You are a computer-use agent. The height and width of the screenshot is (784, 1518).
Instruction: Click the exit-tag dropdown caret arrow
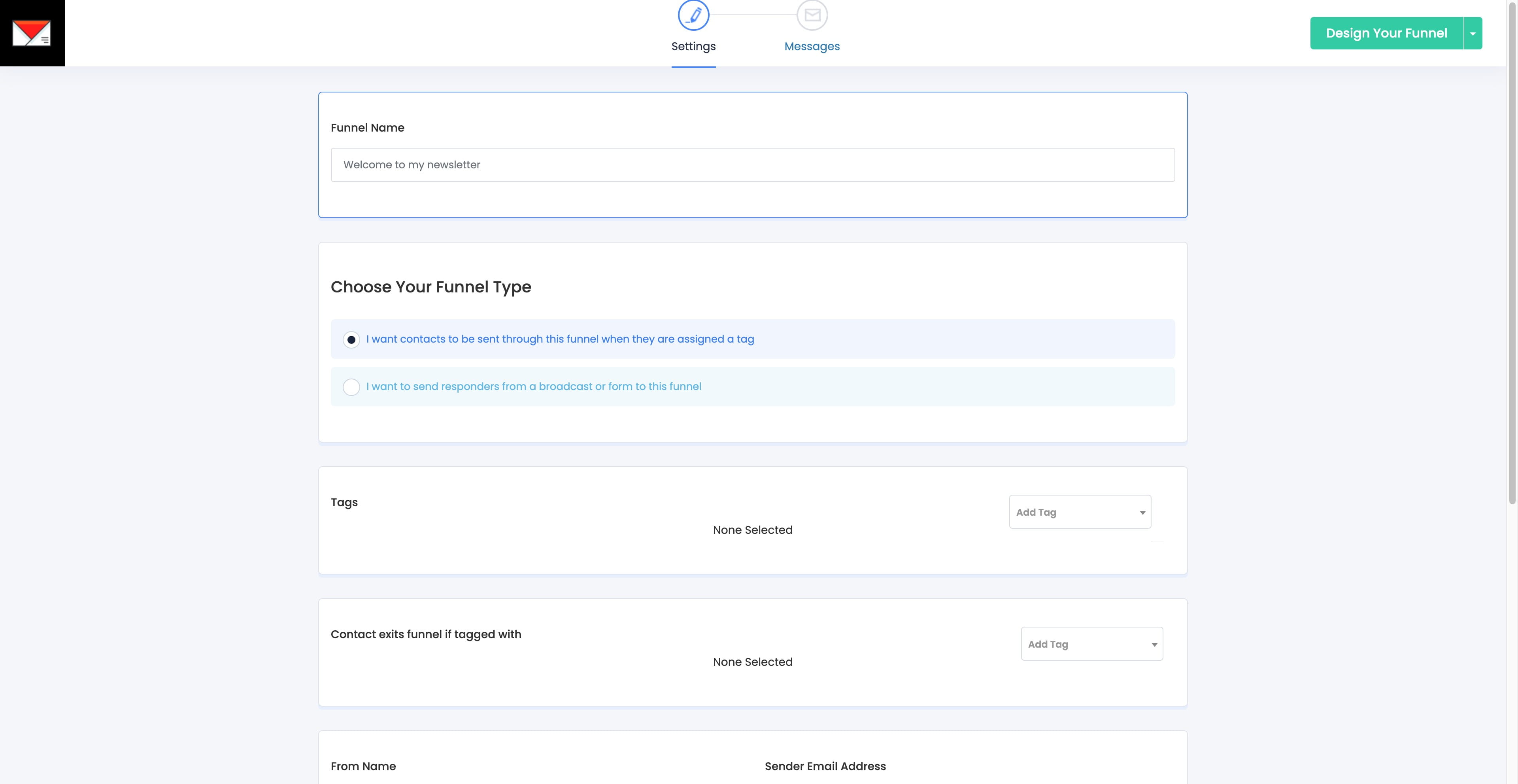click(x=1154, y=645)
